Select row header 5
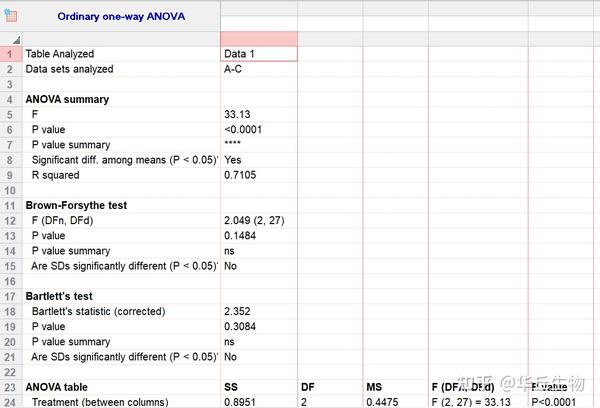Screen dimensions: 600x408 [10, 114]
